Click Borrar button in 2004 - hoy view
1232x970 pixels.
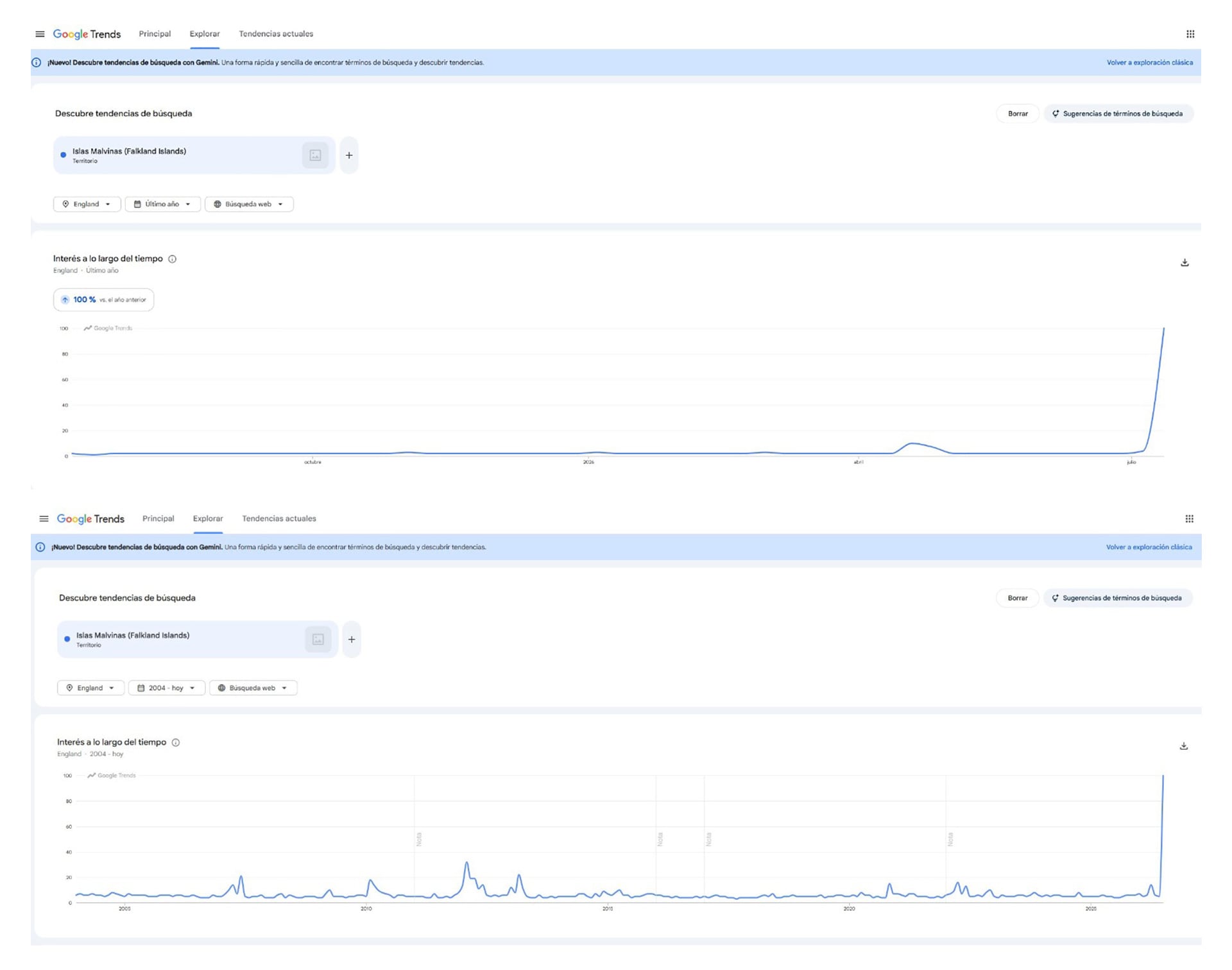pos(1018,598)
